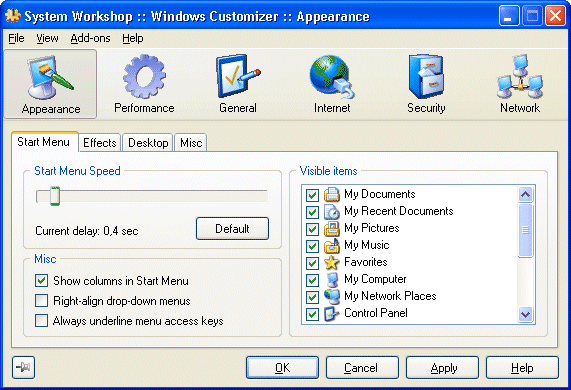571x390 pixels.
Task: Uncheck Control Panel visible item
Action: point(312,314)
